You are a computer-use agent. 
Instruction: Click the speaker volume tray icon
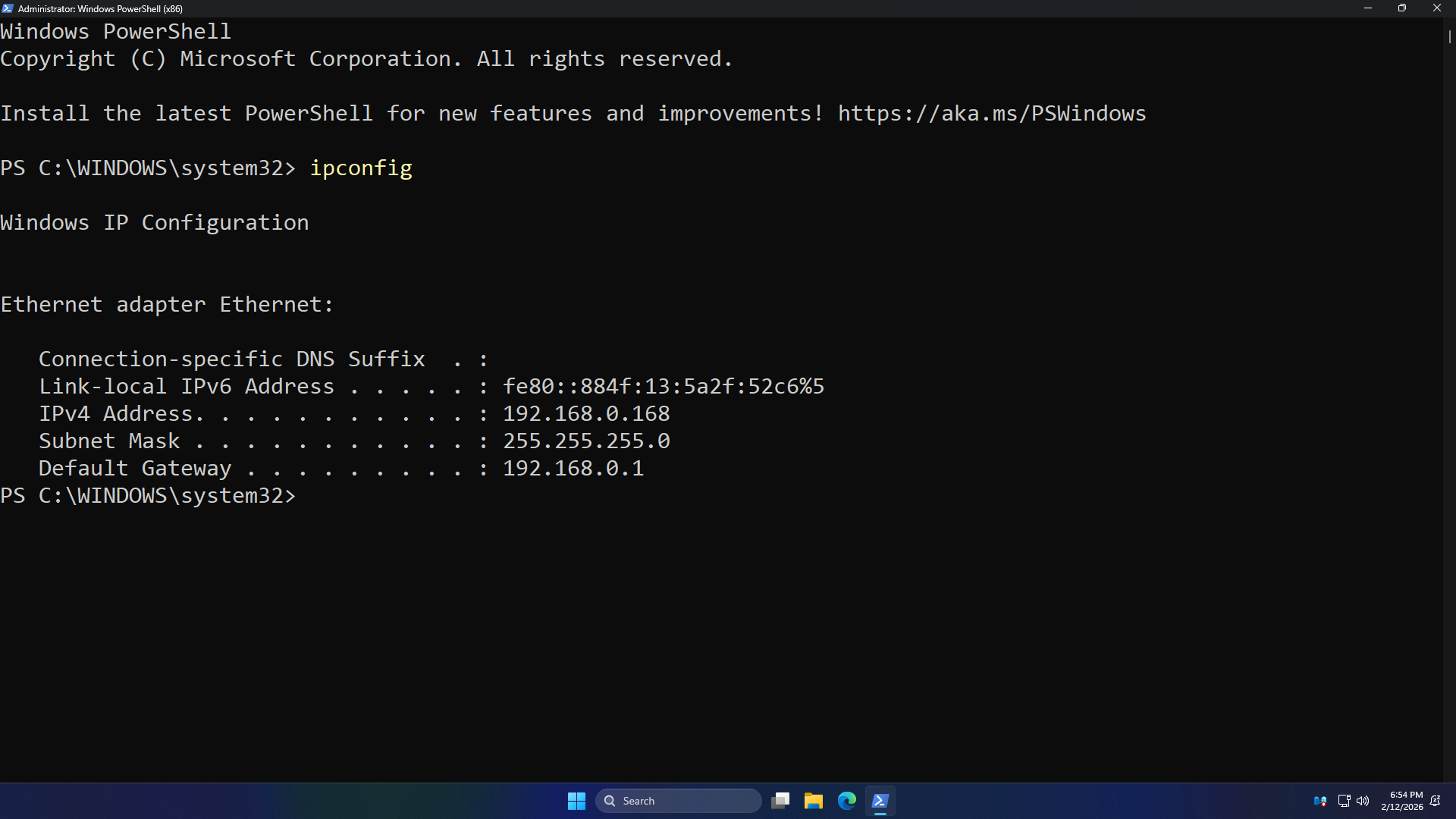tap(1363, 801)
